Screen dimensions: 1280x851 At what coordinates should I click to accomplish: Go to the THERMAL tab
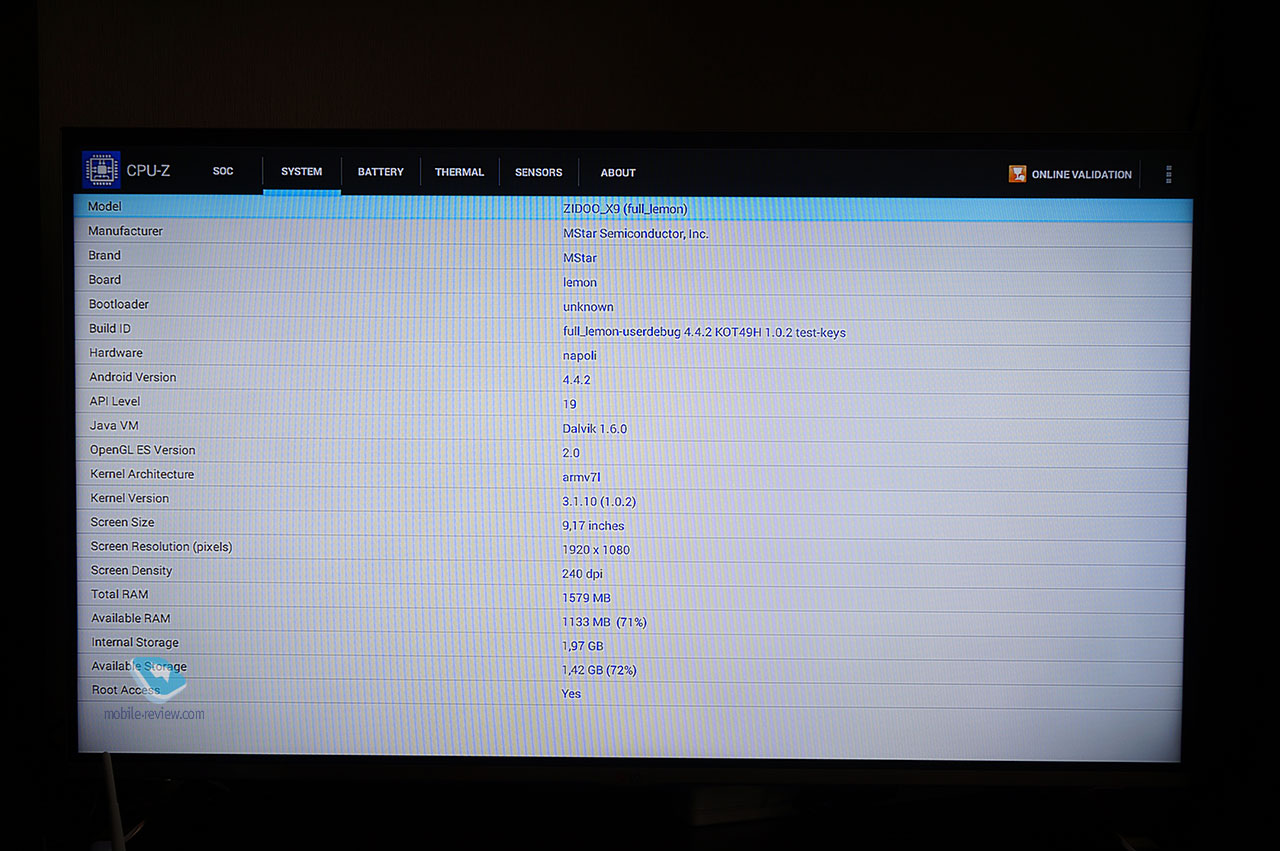(460, 172)
